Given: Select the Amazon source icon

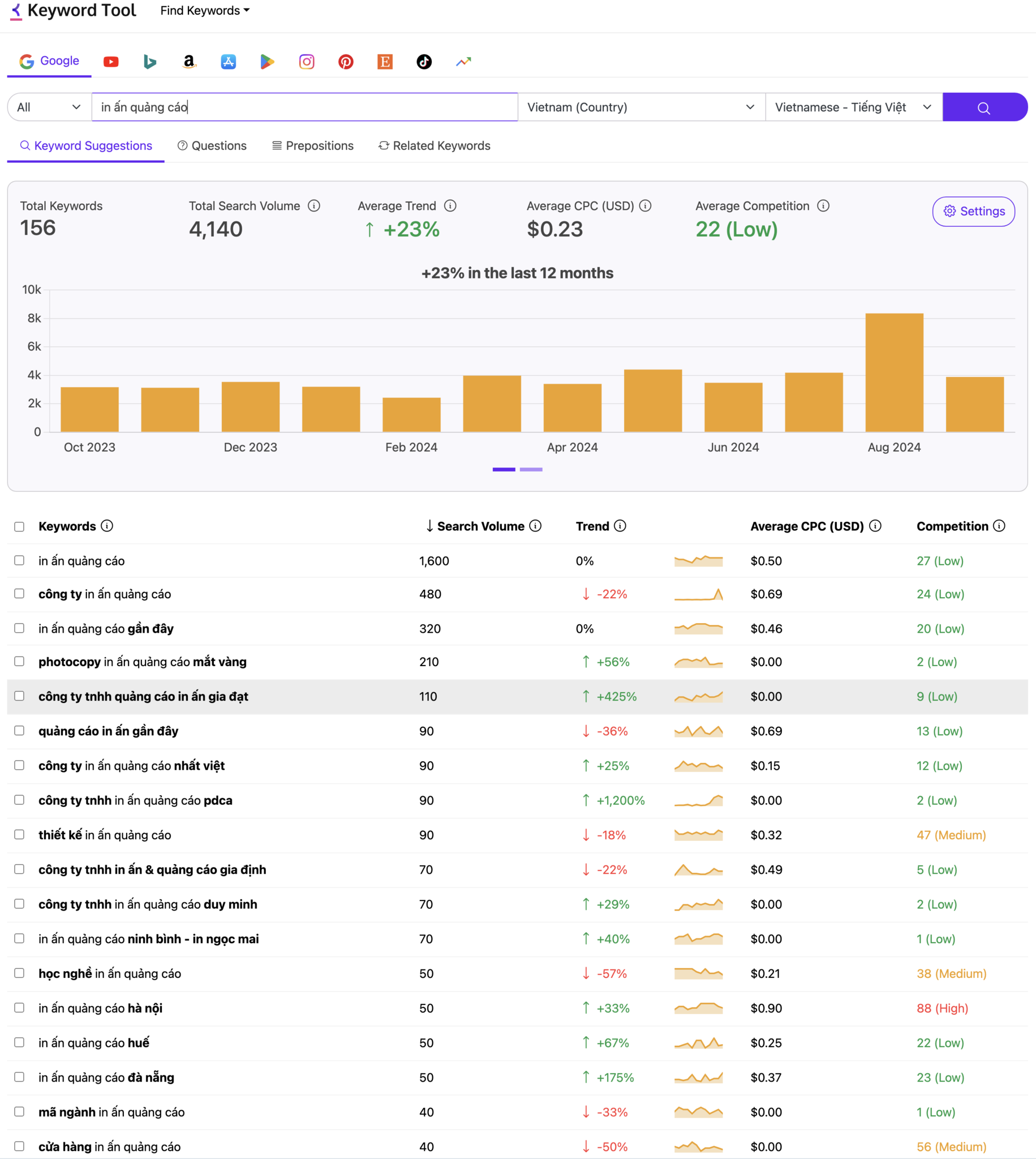Looking at the screenshot, I should (189, 62).
